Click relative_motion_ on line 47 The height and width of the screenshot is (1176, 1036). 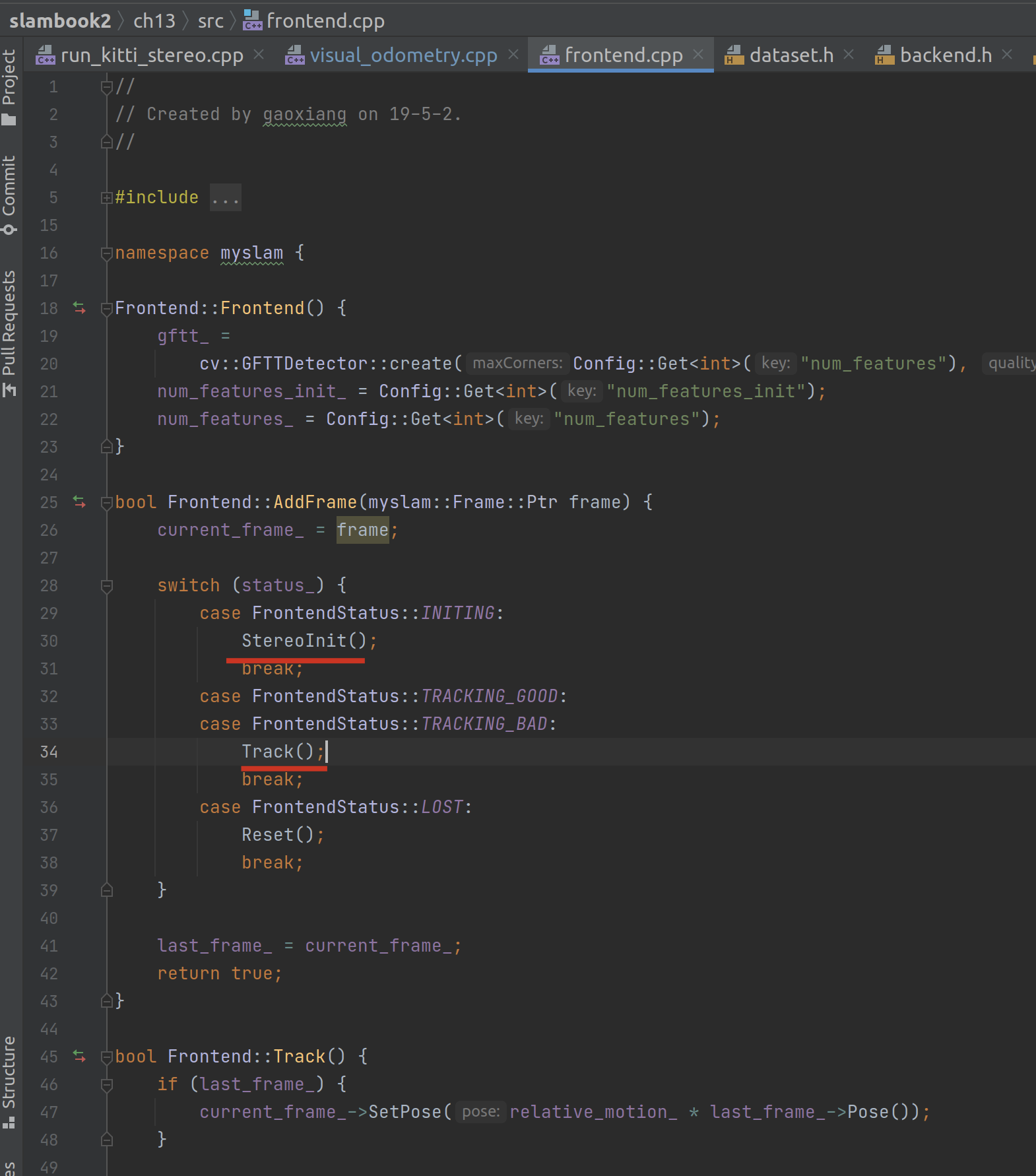[x=593, y=1112]
